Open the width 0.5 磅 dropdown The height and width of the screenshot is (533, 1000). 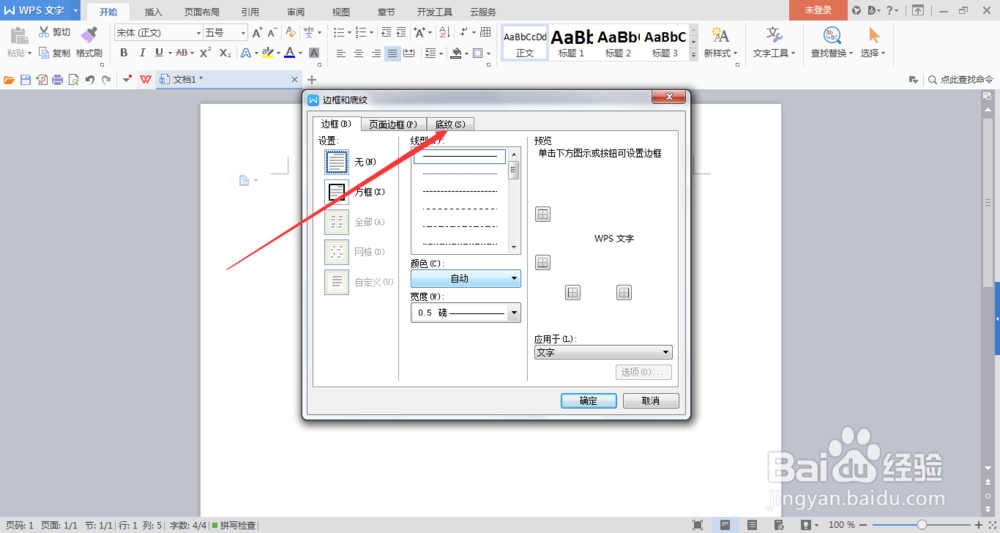(466, 312)
